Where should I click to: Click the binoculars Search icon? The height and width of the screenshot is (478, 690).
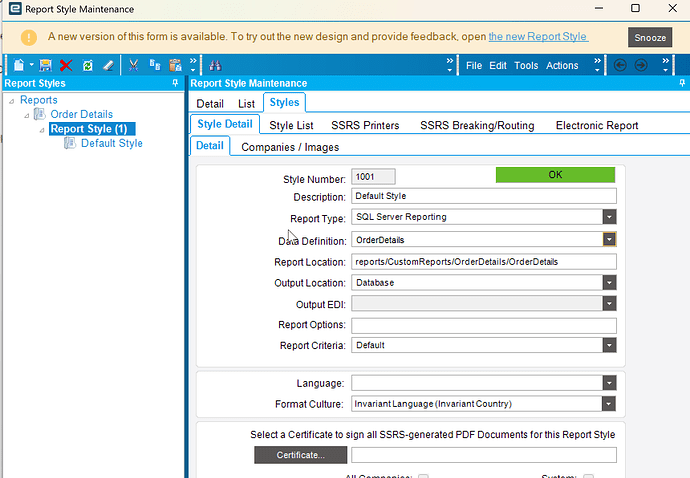click(x=215, y=66)
